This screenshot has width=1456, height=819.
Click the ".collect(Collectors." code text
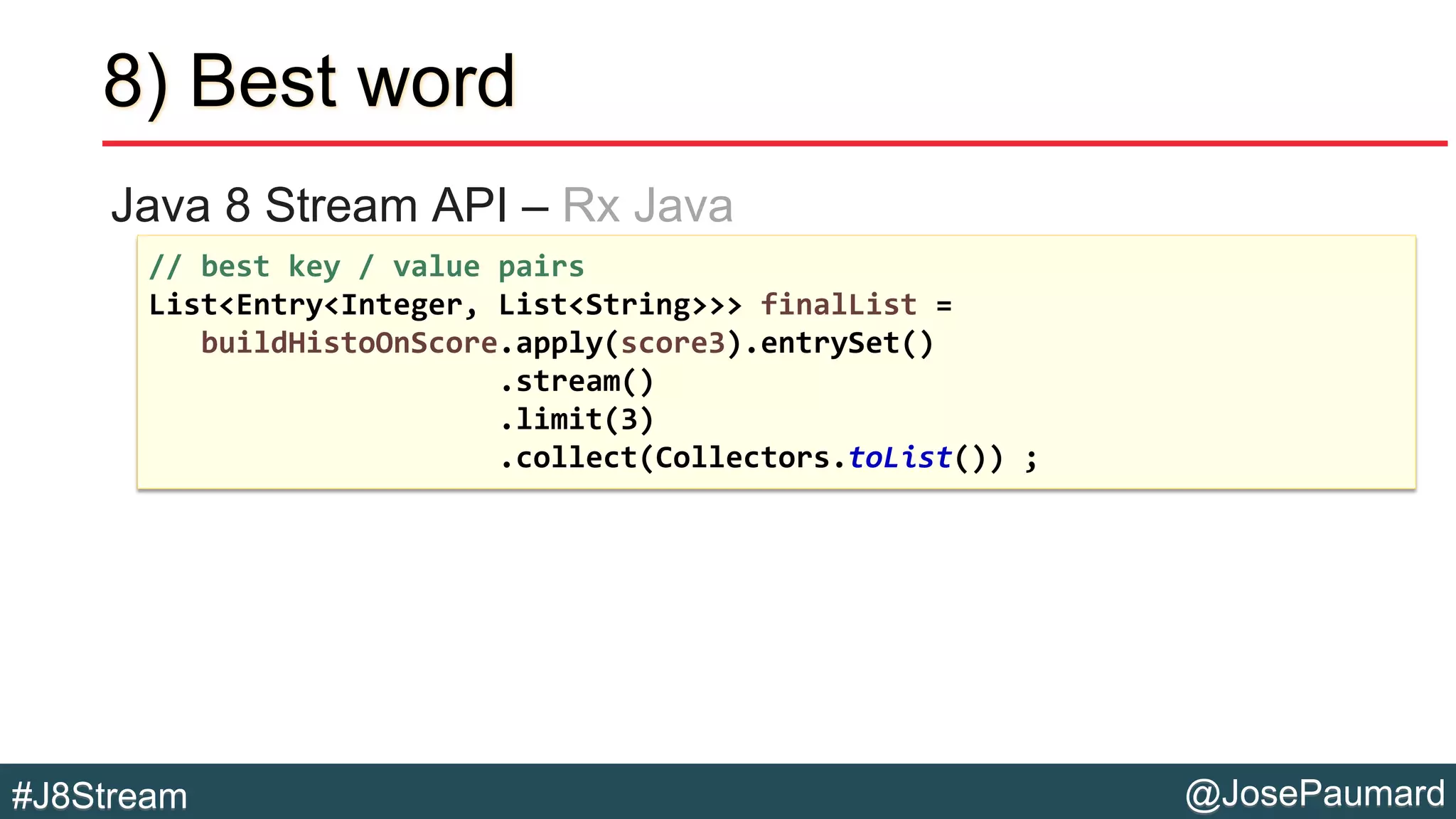(x=673, y=458)
